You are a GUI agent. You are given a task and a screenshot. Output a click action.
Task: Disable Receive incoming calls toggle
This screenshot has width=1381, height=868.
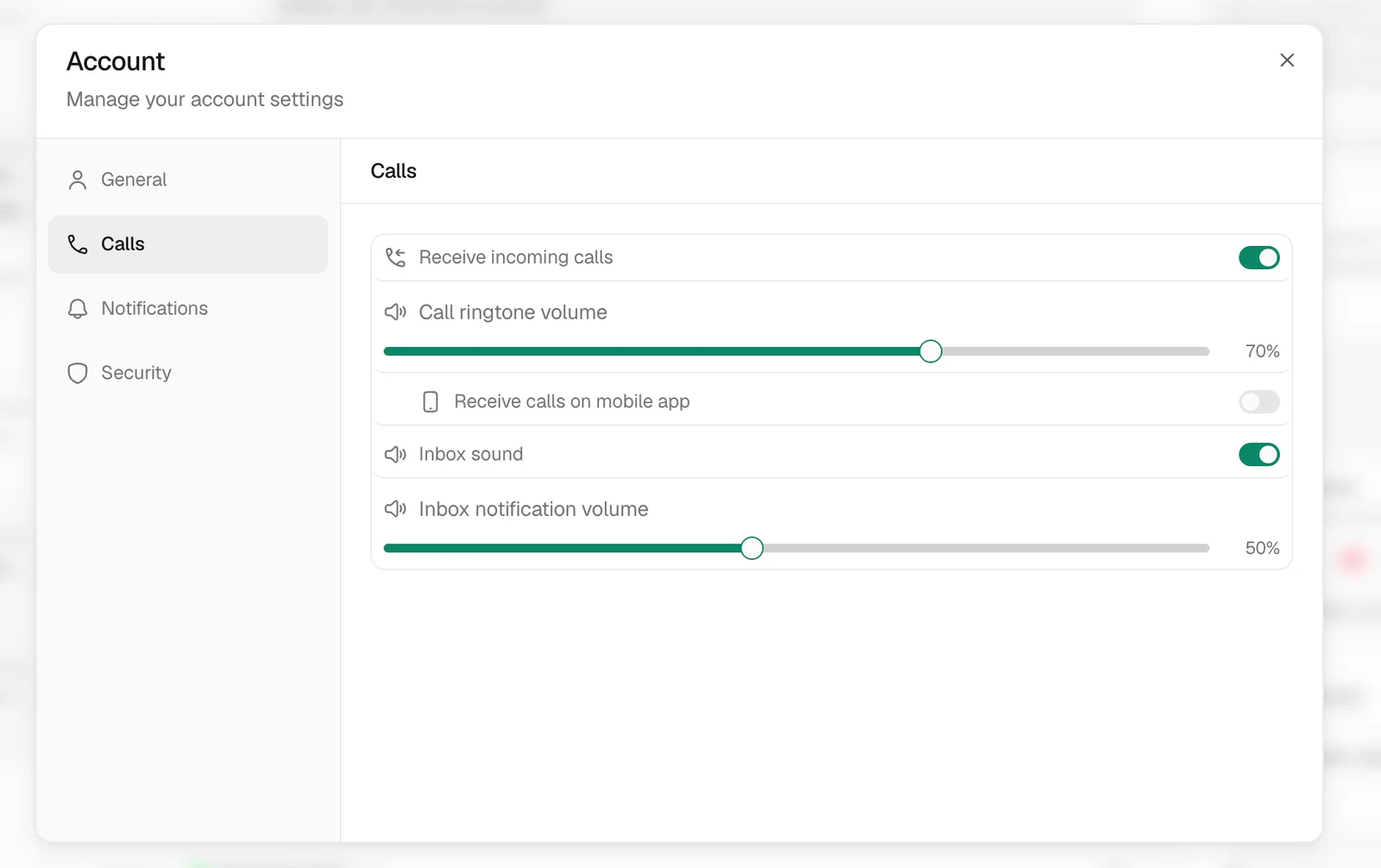(x=1259, y=257)
